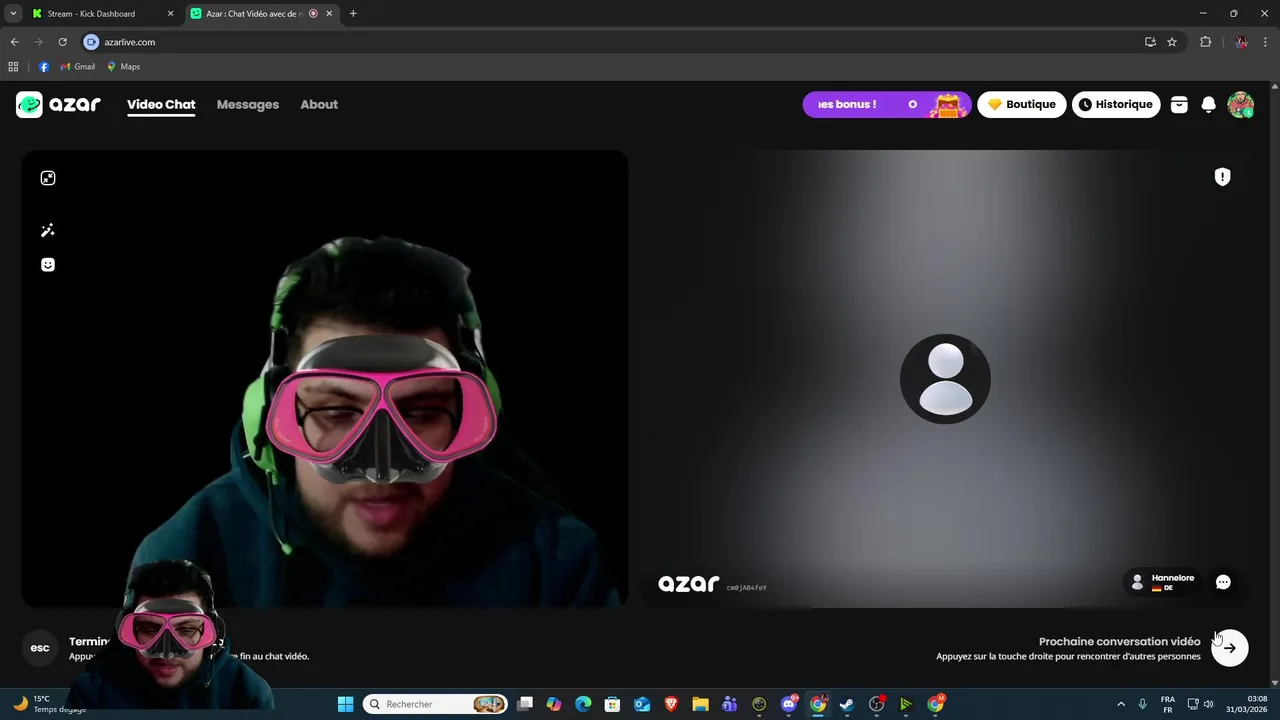Screen dimensions: 1280x720
Task: Open the About page
Action: point(319,104)
